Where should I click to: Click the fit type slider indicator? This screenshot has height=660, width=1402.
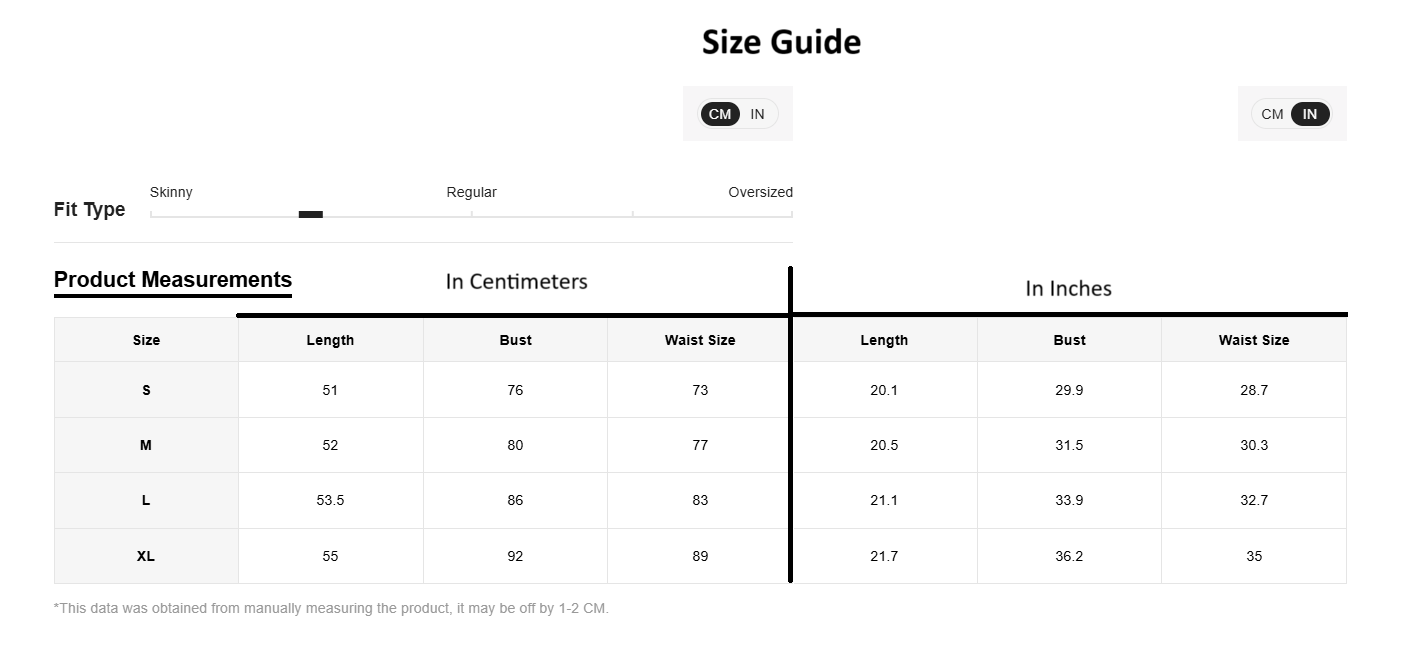(x=311, y=214)
